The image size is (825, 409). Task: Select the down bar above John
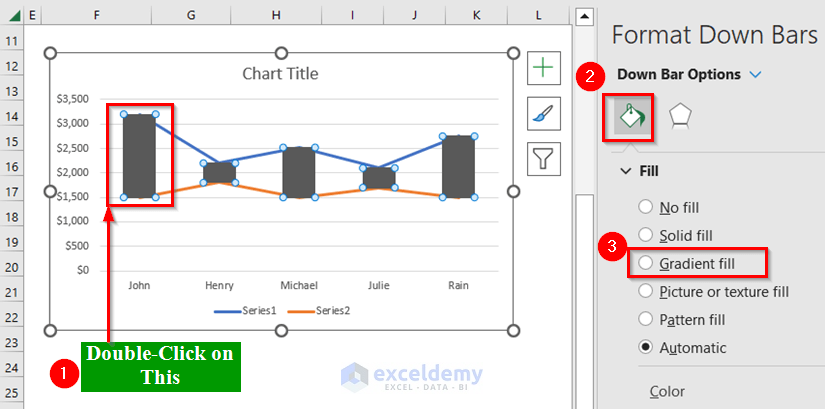click(139, 155)
